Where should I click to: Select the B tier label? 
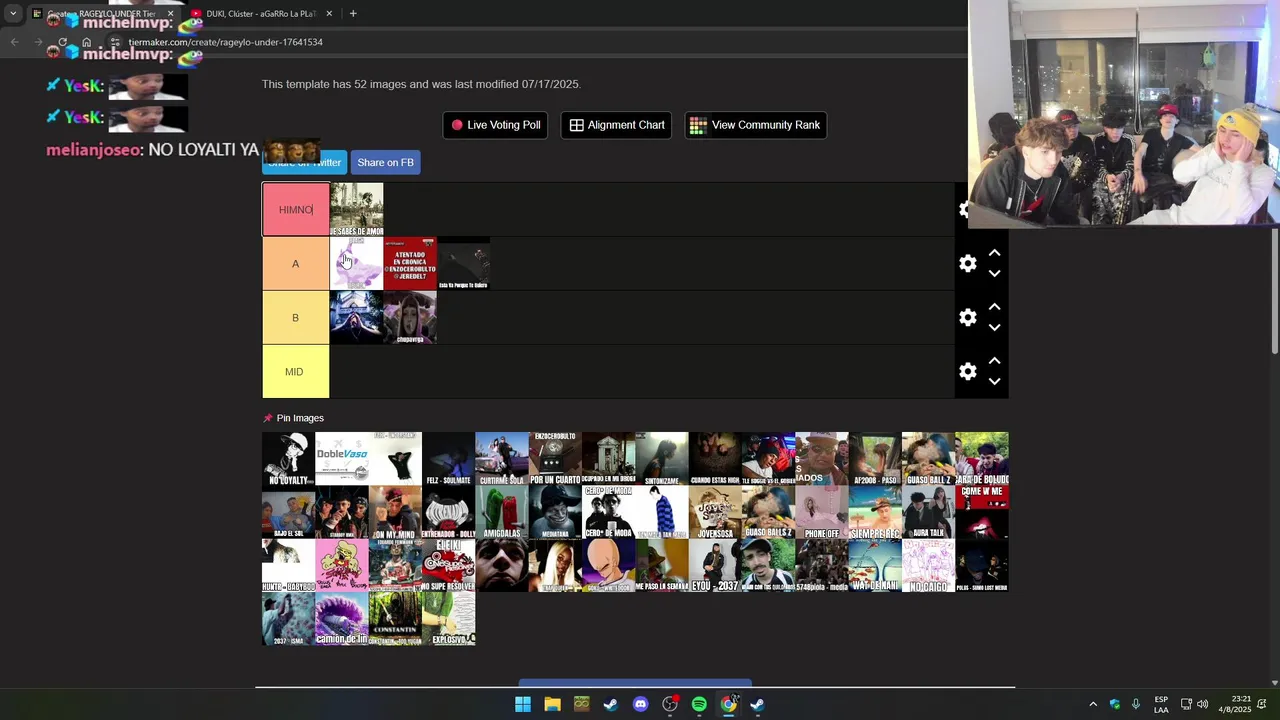point(296,318)
